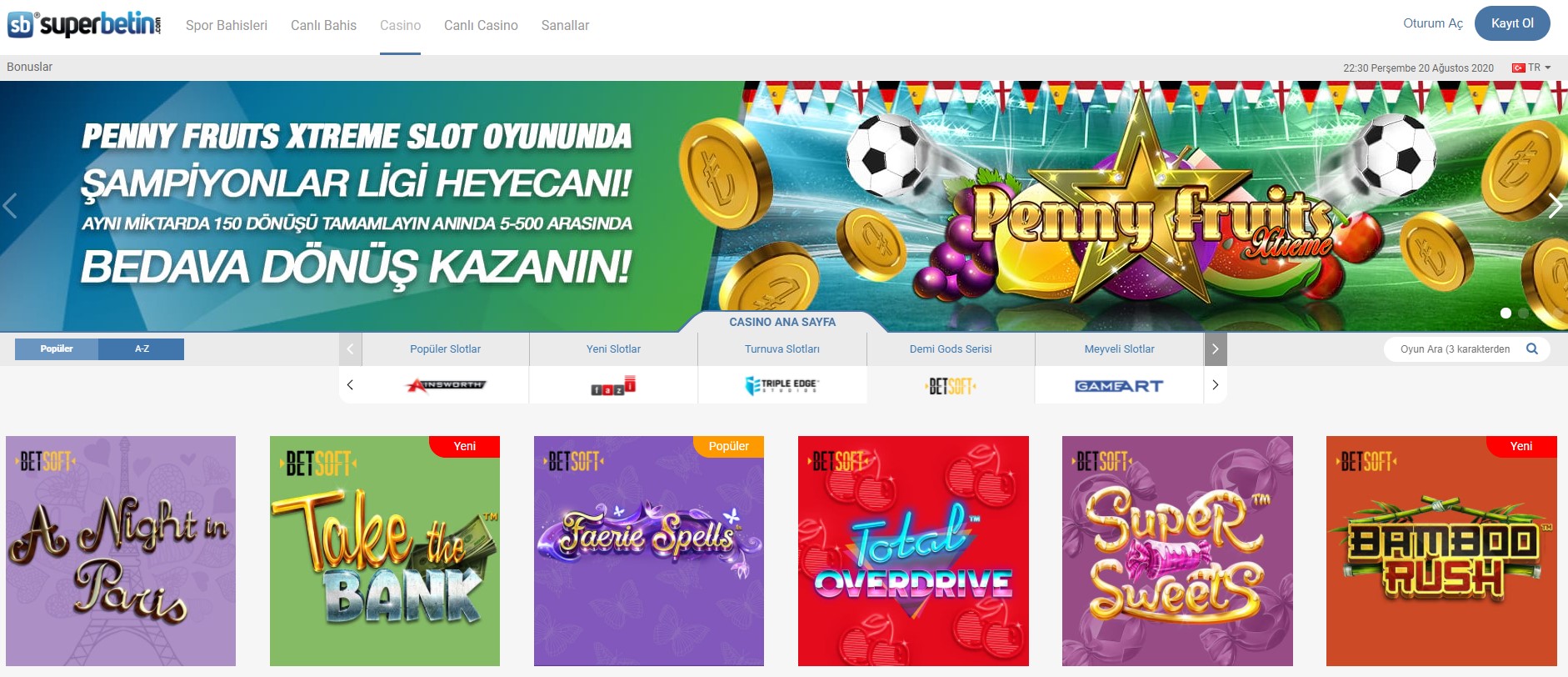Viewport: 1568px width, 677px height.
Task: Click the Kayıt Ol button
Action: click(1512, 23)
